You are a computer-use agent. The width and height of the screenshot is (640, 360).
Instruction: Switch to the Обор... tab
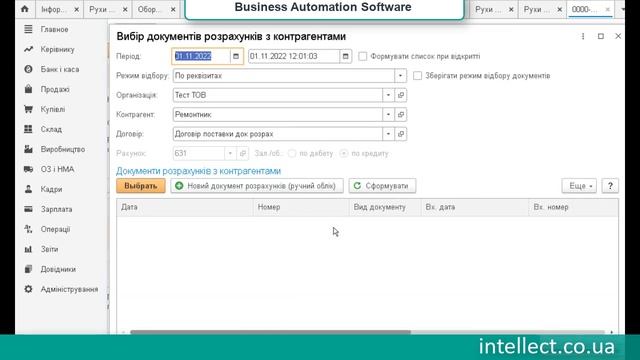click(149, 9)
